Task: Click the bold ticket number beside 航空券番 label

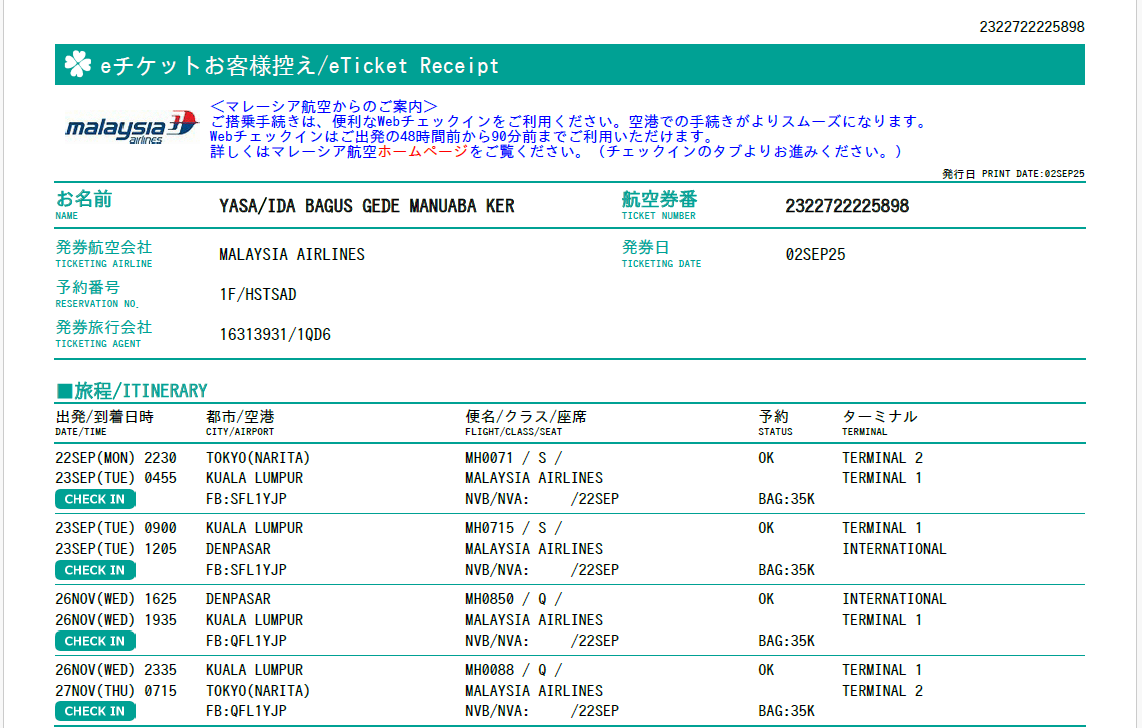Action: click(847, 206)
